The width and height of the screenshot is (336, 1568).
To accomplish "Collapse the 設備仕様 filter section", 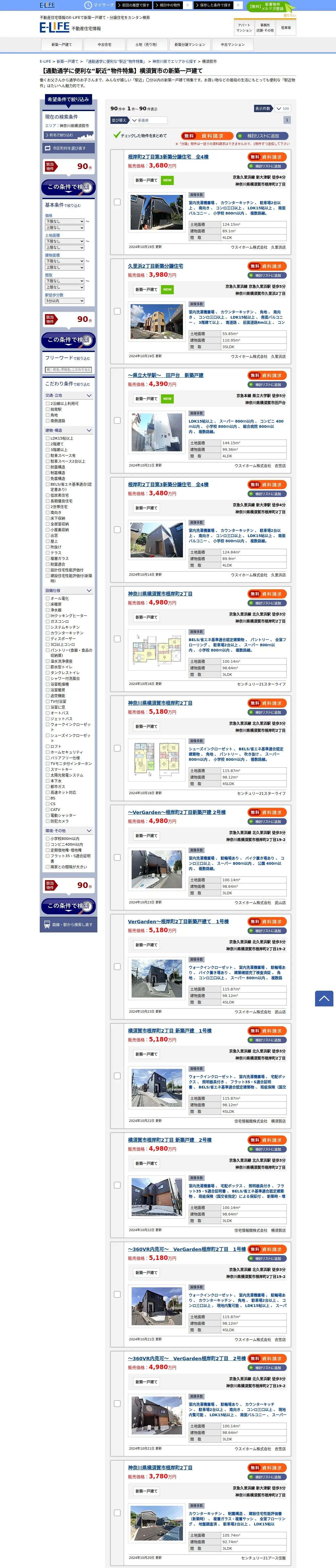I will tap(68, 590).
